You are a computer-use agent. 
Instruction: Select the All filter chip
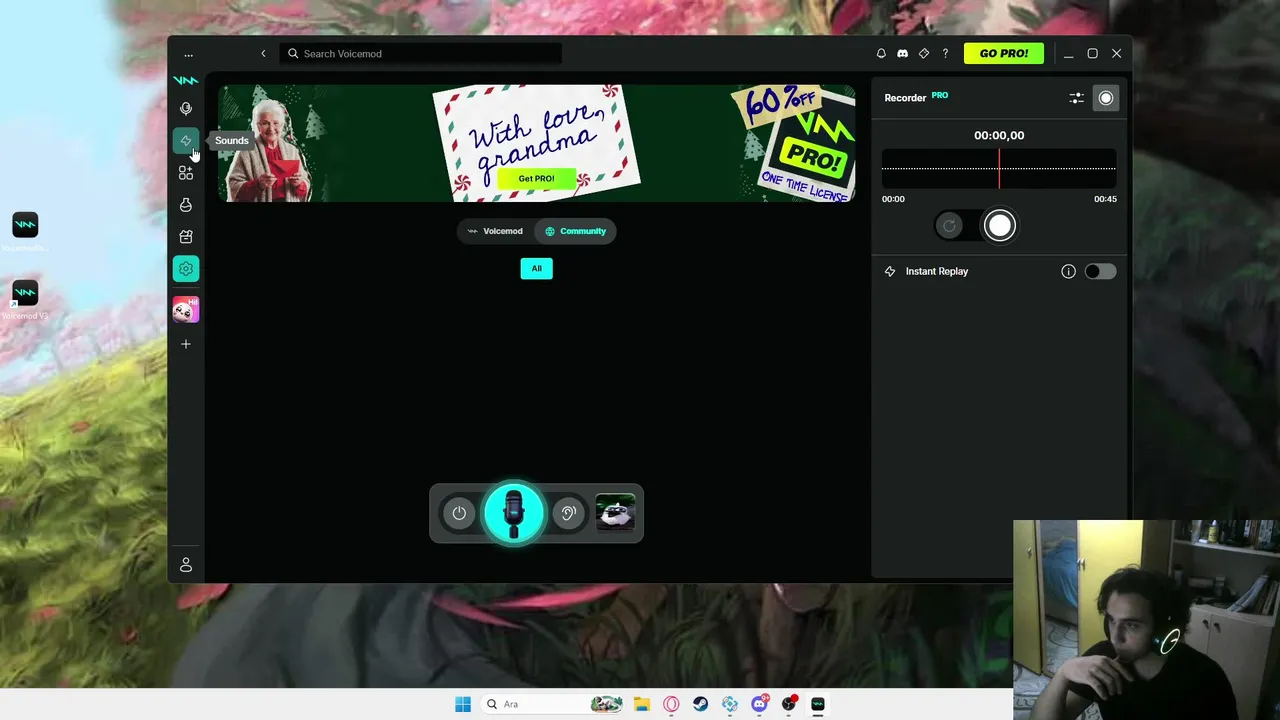[x=537, y=268]
